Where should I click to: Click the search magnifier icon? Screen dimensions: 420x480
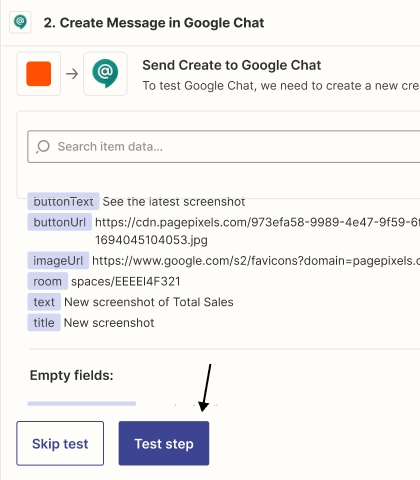(43, 147)
